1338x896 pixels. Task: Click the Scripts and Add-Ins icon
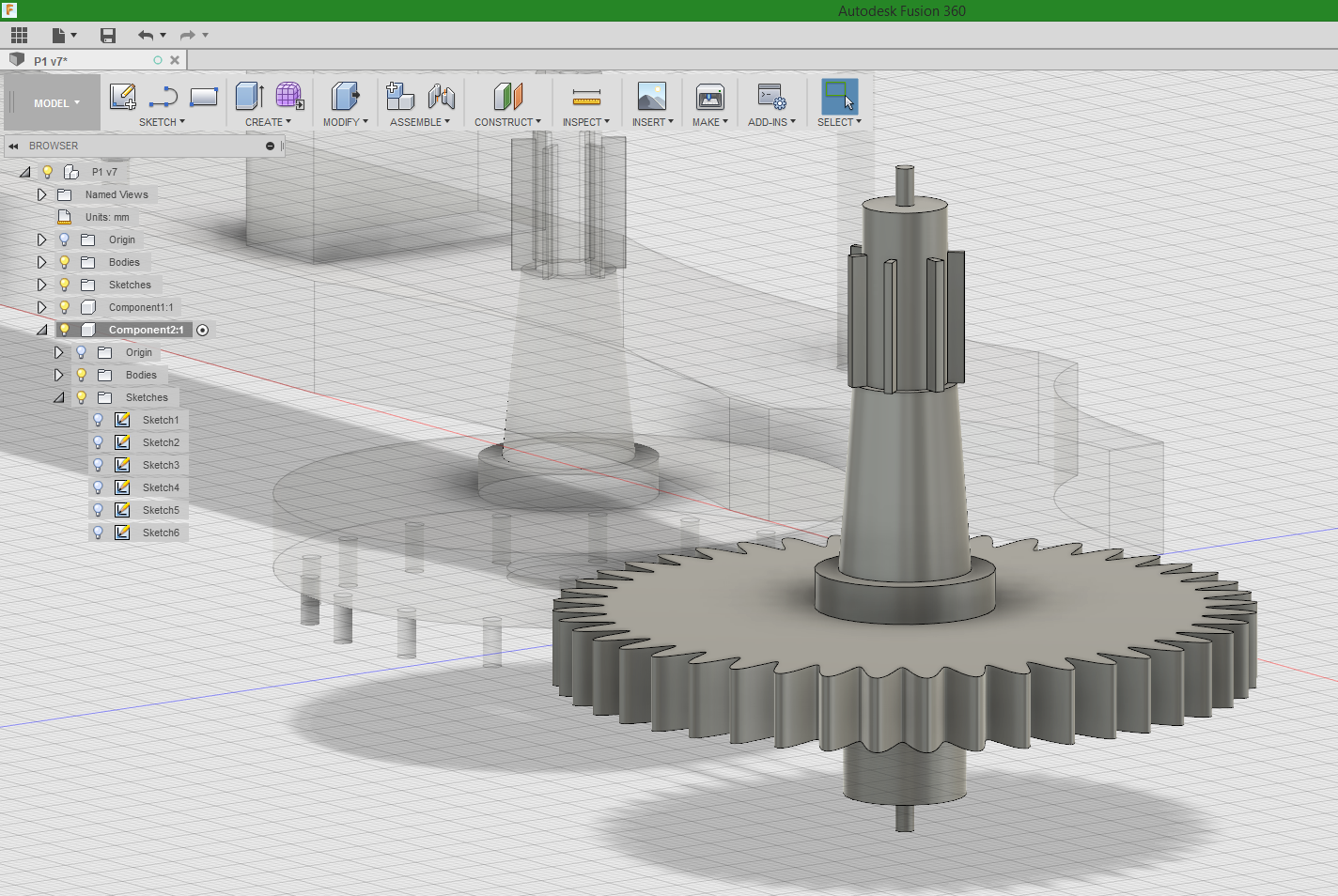[771, 97]
